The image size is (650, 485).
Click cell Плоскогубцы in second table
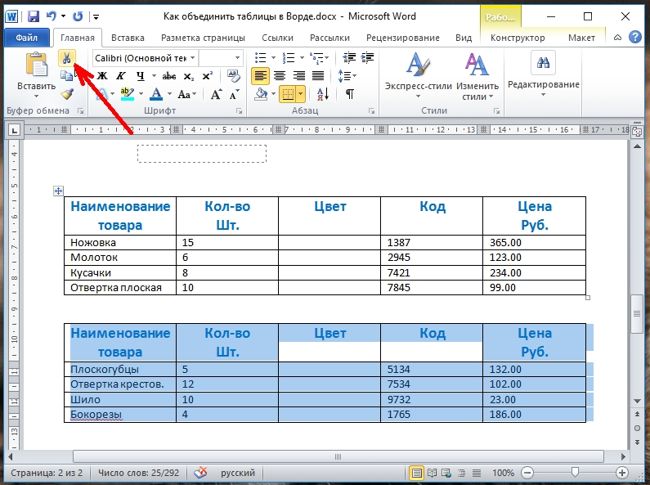coord(120,369)
